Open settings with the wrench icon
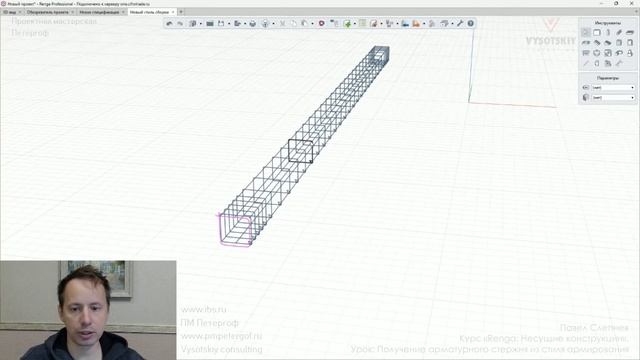The width and height of the screenshot is (640, 360). 460,24
